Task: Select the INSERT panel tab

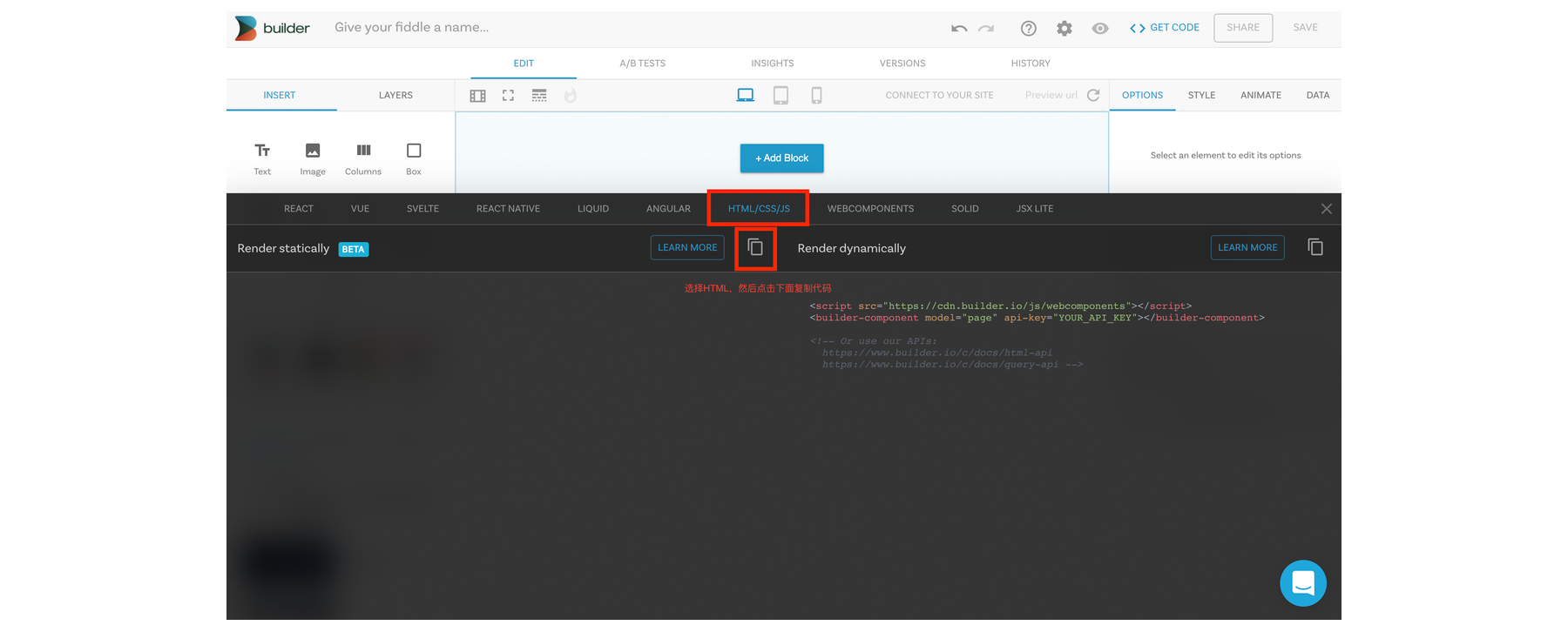Action: [x=280, y=95]
